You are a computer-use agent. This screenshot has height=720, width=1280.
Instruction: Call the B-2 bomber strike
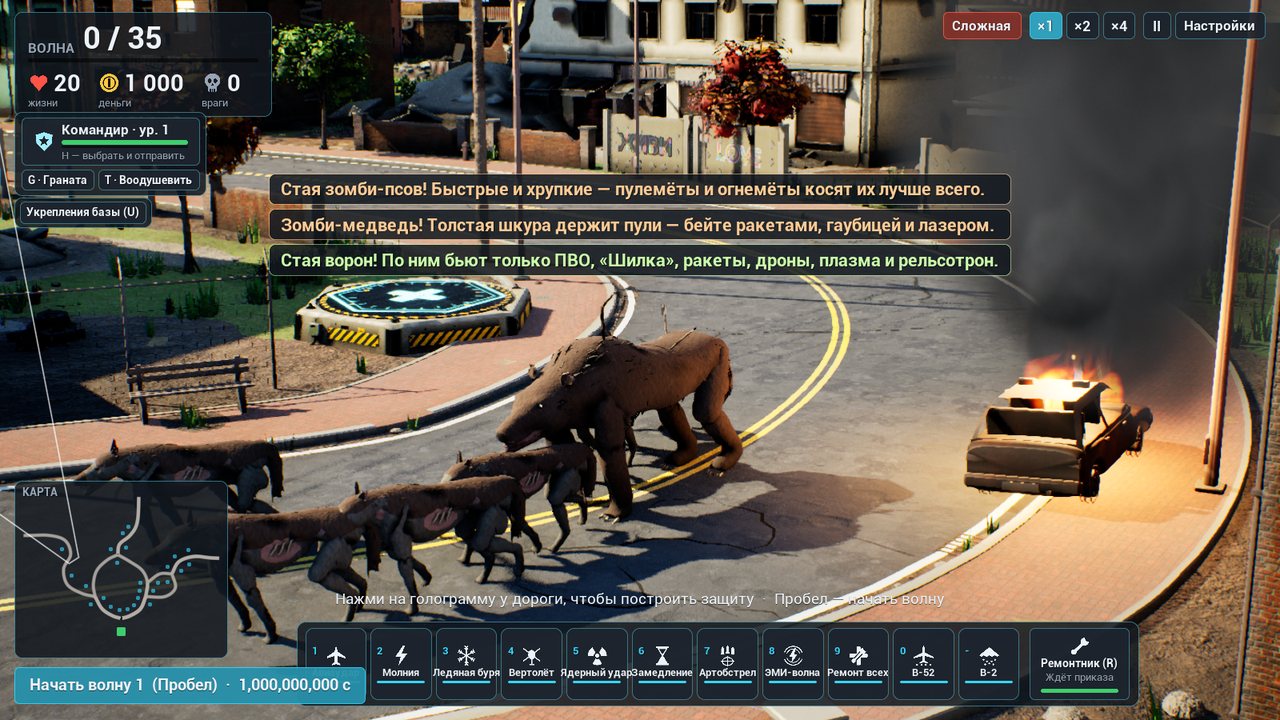pos(989,663)
